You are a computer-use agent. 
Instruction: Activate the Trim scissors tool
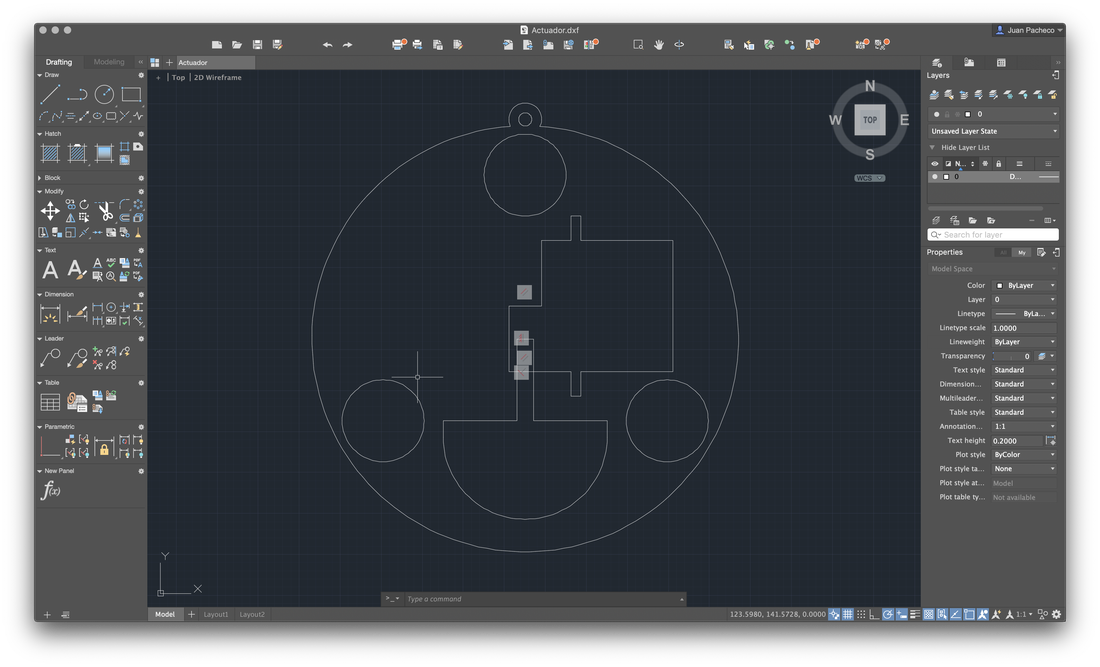[x=105, y=210]
